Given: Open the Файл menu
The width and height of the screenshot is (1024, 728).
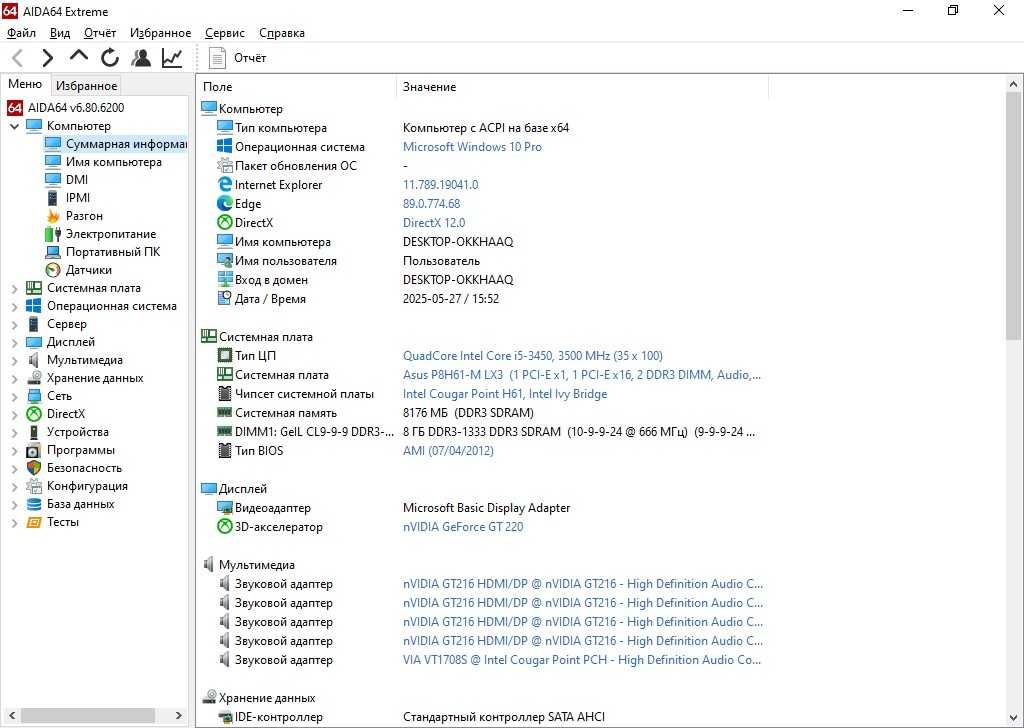Looking at the screenshot, I should tap(21, 33).
